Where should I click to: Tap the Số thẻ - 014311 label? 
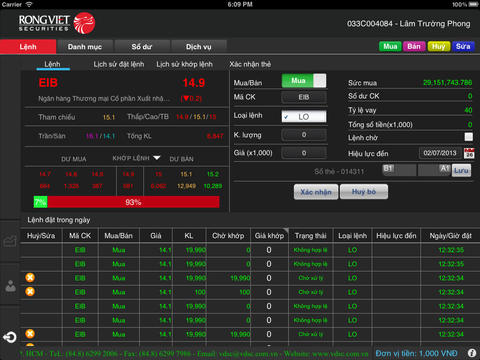click(339, 172)
